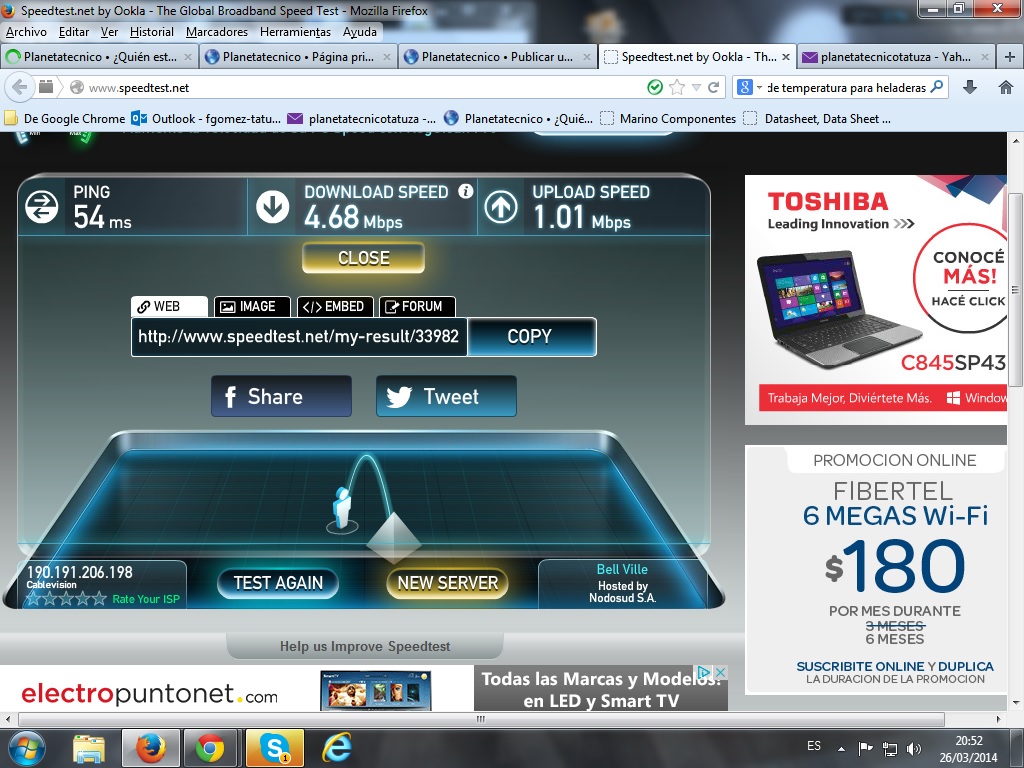
Task: Click the vertical scrollbar thumb
Action: point(1015,289)
